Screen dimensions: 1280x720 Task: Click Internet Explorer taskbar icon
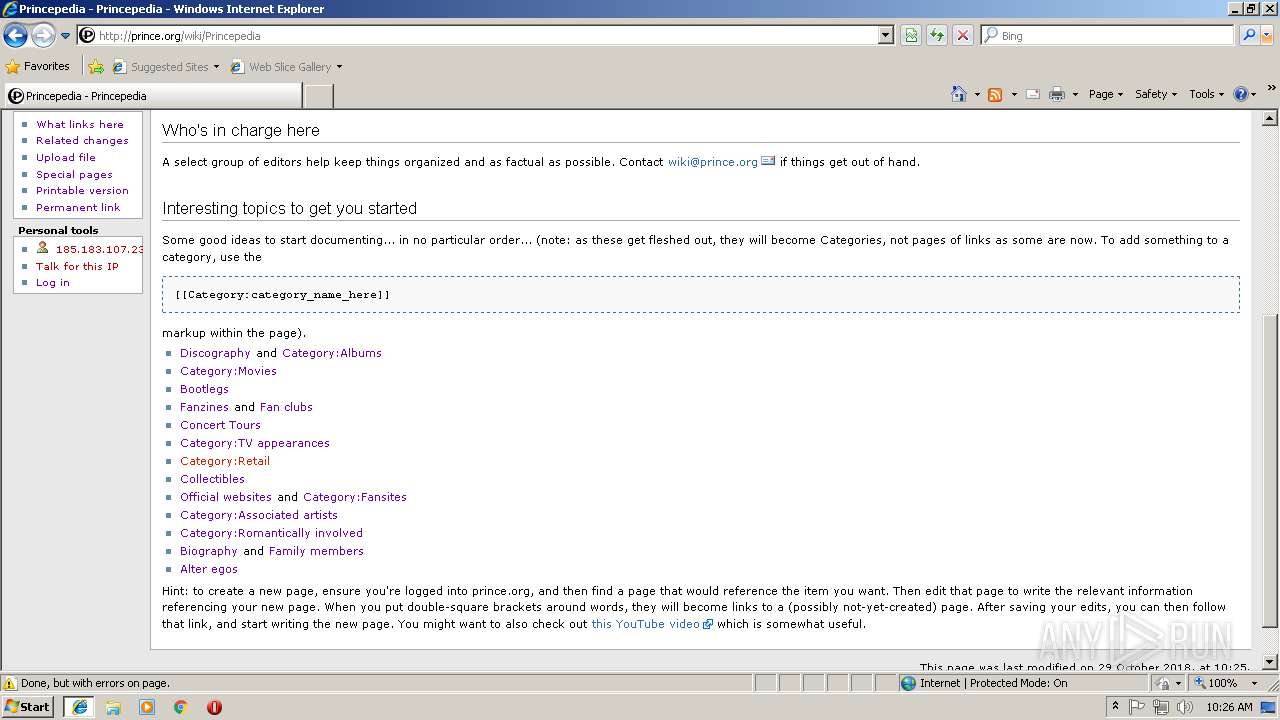click(80, 707)
